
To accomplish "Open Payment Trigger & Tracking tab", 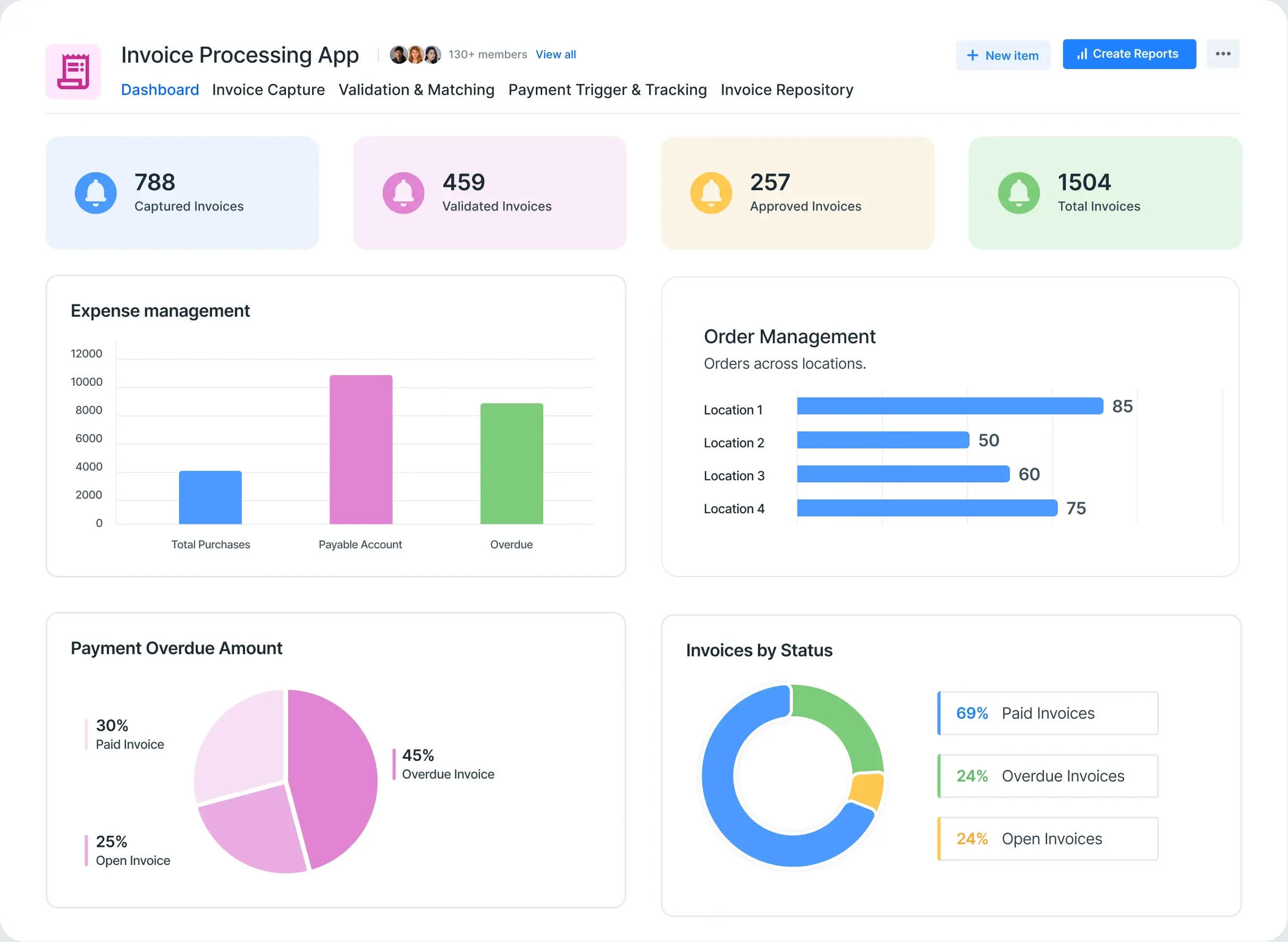I will pyautogui.click(x=608, y=90).
